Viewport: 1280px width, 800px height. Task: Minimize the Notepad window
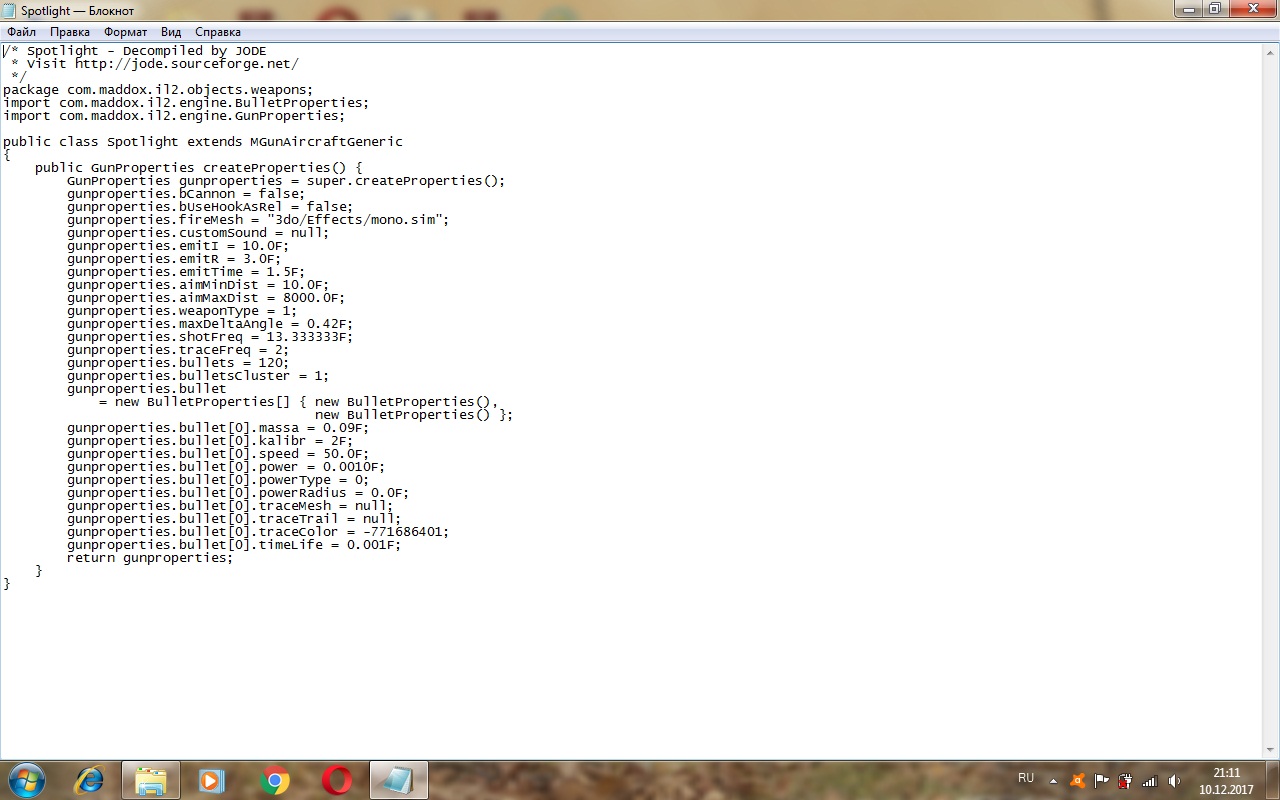1190,9
